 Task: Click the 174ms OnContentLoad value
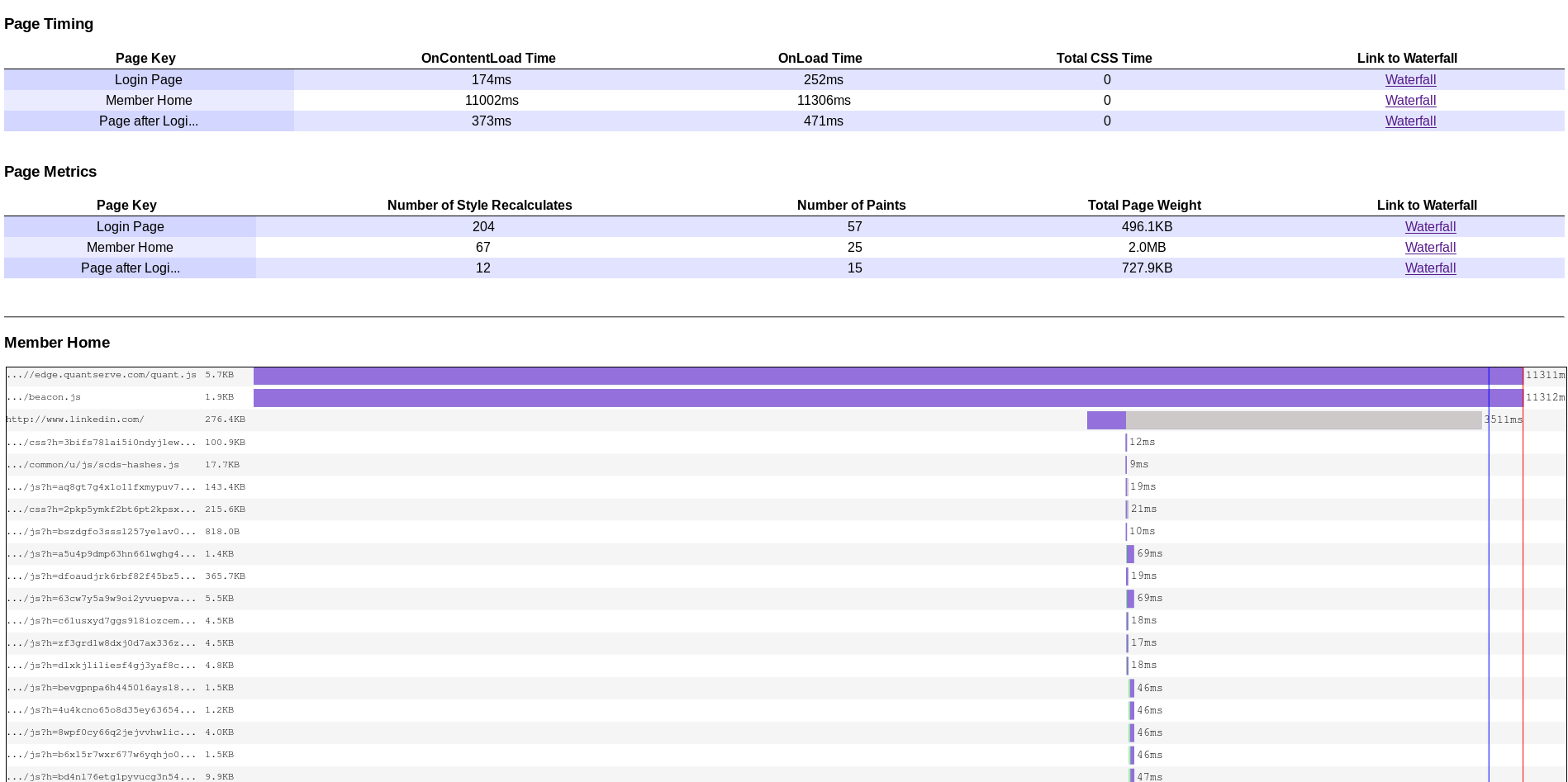(x=492, y=80)
